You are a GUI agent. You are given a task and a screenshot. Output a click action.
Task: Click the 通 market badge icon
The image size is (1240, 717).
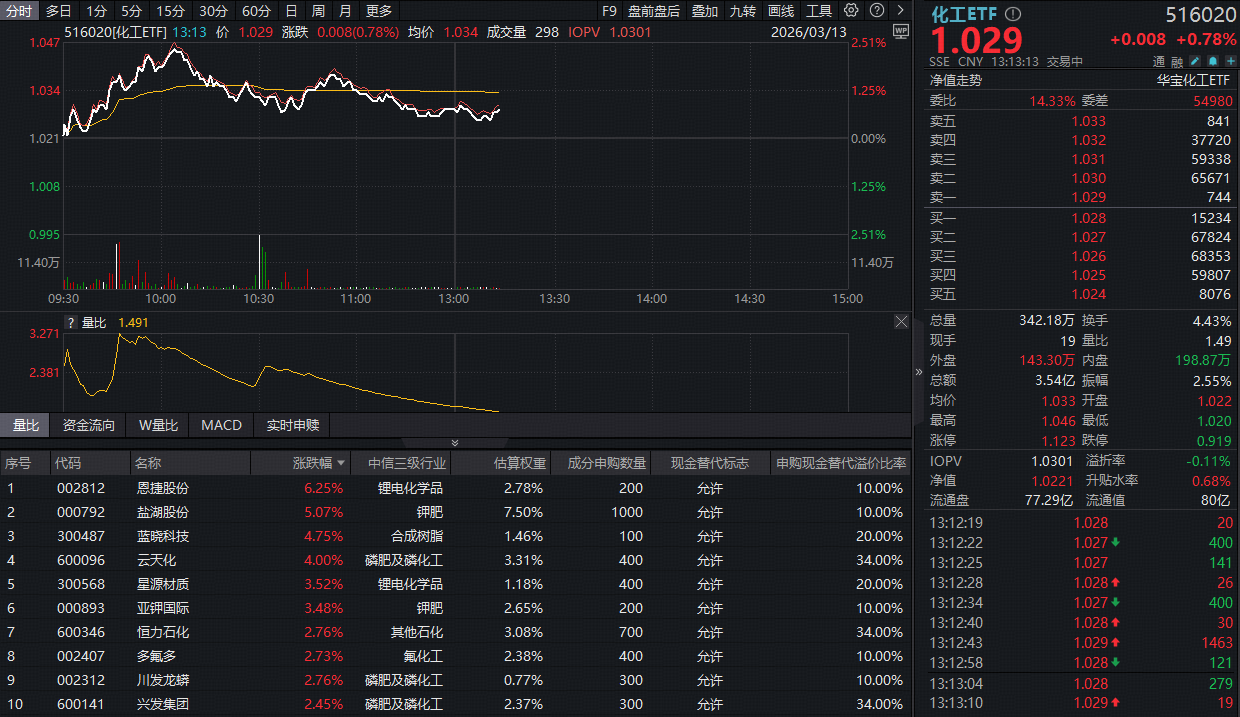click(x=1157, y=60)
